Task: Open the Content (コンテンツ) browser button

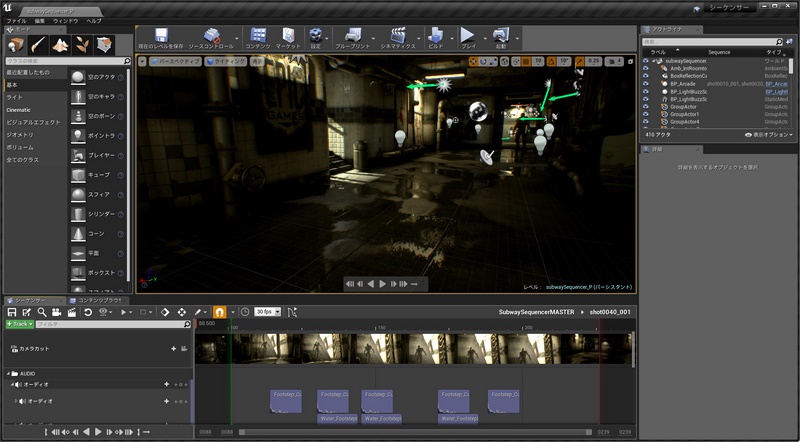Action: 258,38
